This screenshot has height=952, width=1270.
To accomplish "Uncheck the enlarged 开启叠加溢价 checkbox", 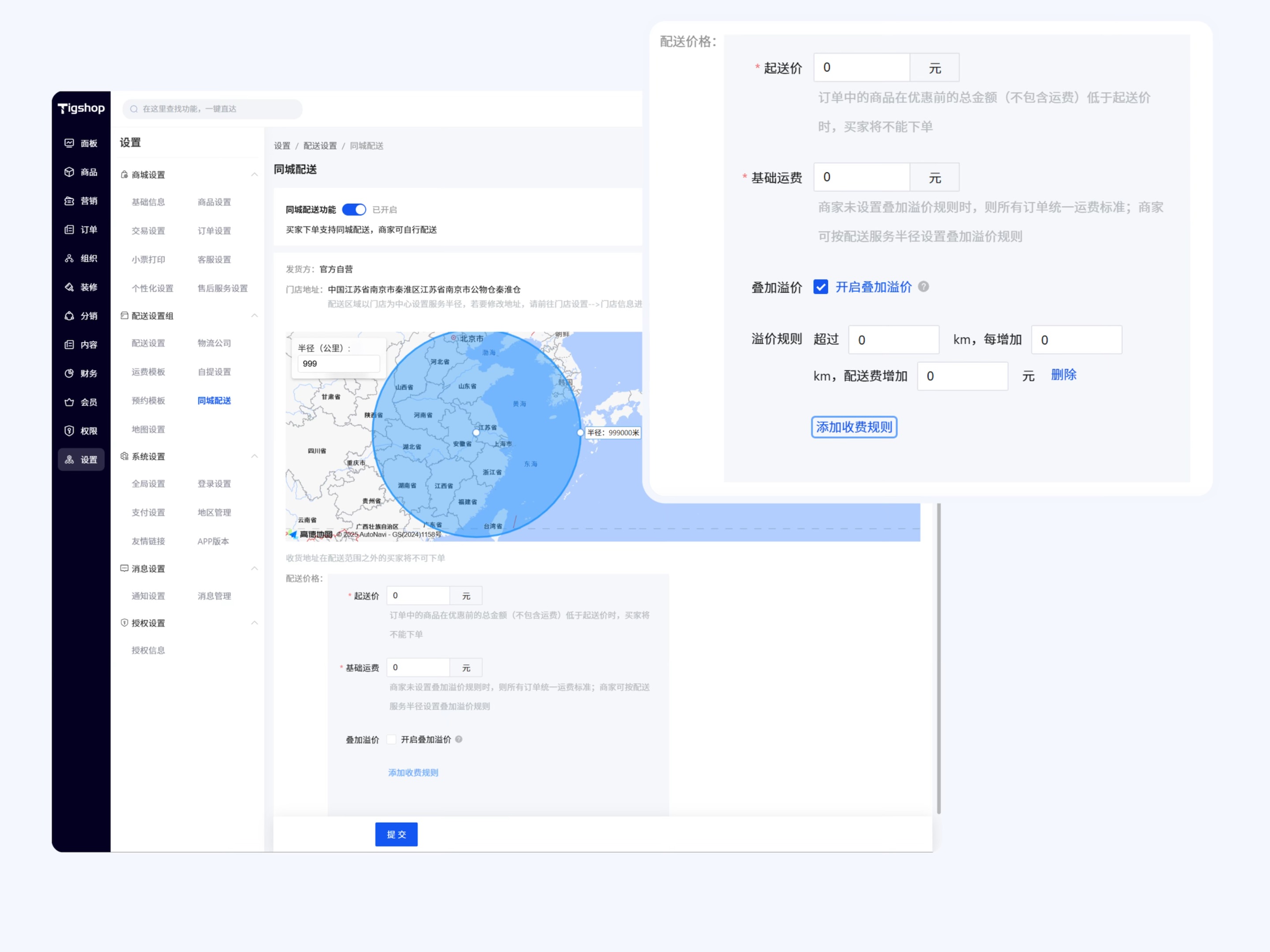I will click(x=821, y=287).
